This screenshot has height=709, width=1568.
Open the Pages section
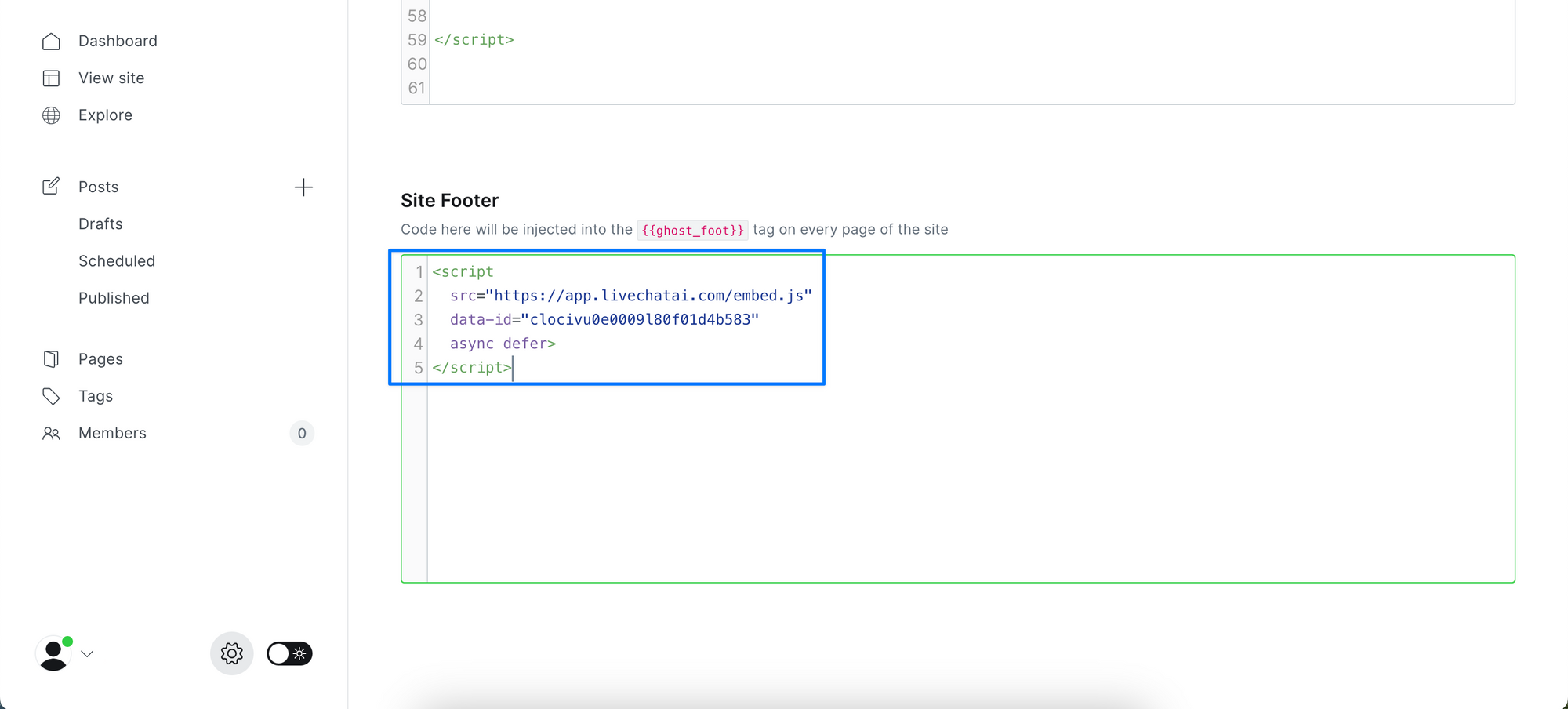[x=100, y=359]
